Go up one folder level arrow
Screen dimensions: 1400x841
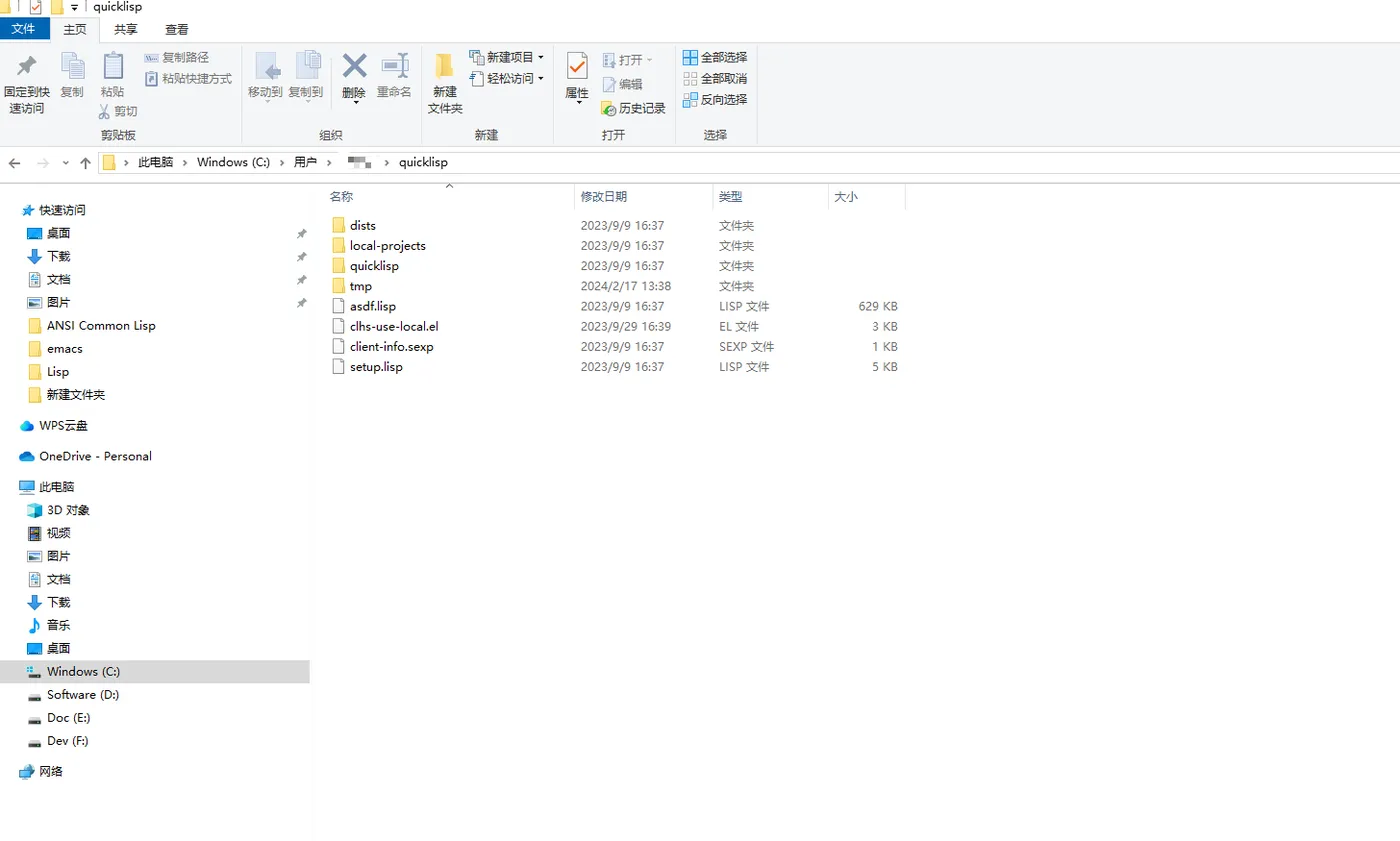point(85,163)
